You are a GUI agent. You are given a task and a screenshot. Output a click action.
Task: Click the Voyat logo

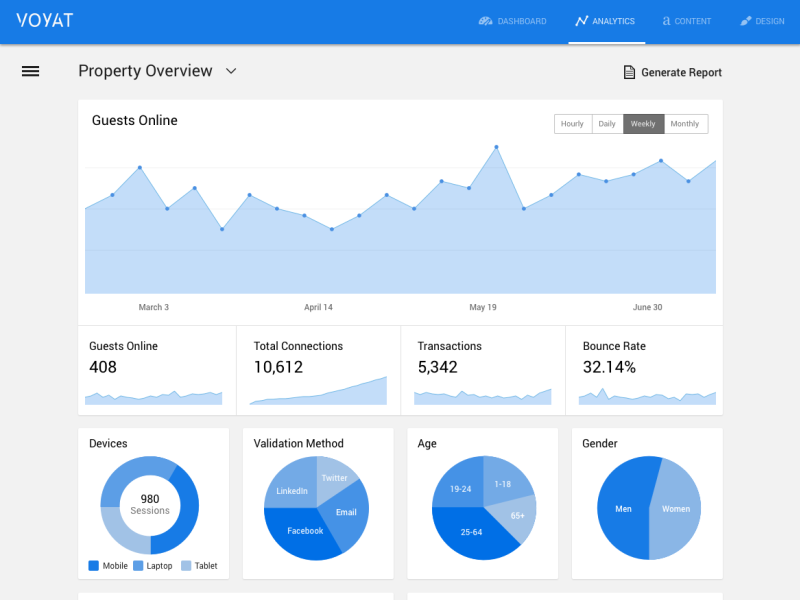[x=45, y=20]
